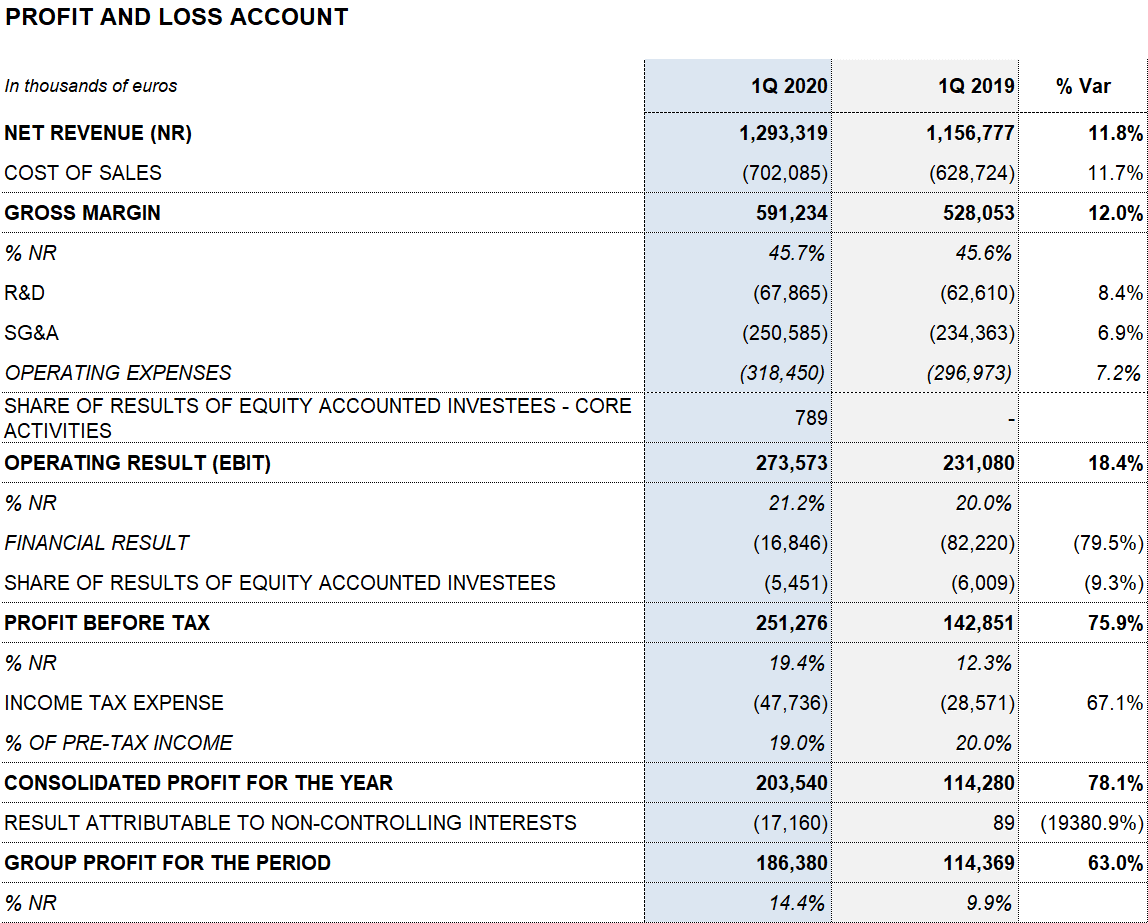Select the 63.0% variance cell
Image resolution: width=1148 pixels, height=923 pixels.
(1115, 863)
